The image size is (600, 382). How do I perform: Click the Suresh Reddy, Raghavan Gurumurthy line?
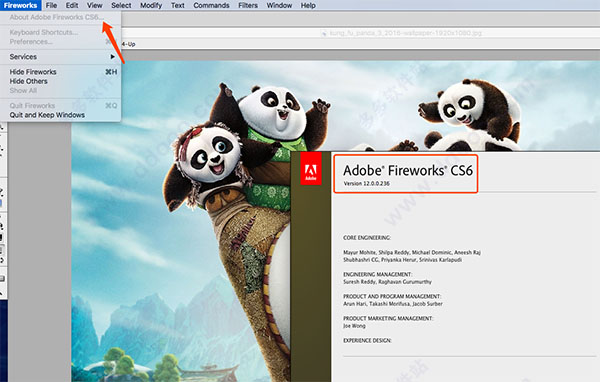(x=387, y=282)
